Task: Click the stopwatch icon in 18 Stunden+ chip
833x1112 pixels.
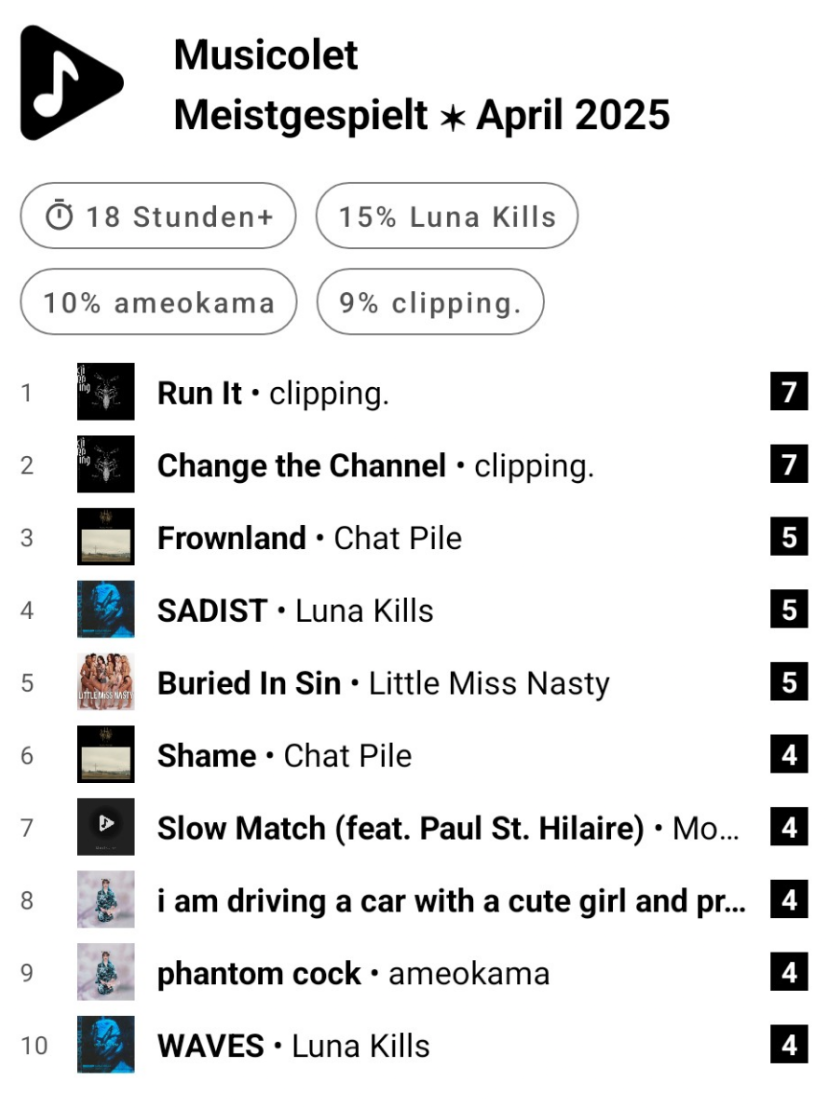Action: [60, 216]
